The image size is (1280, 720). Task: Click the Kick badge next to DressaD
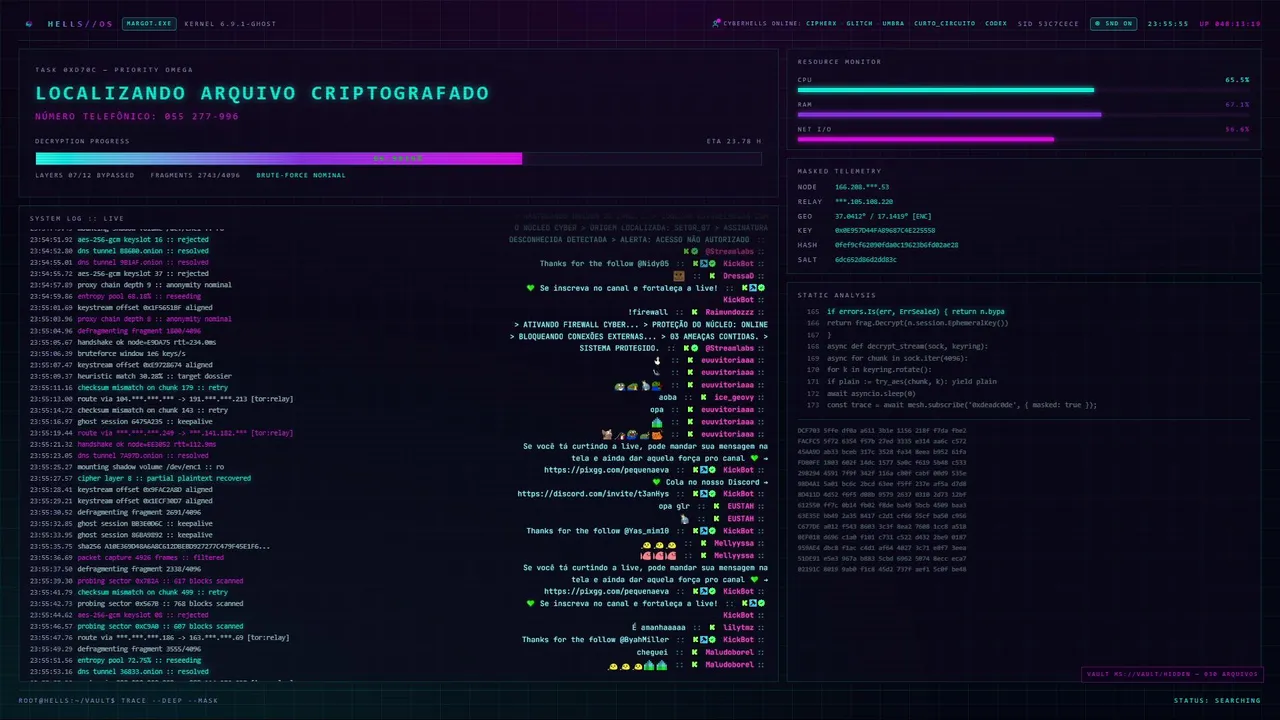[712, 276]
